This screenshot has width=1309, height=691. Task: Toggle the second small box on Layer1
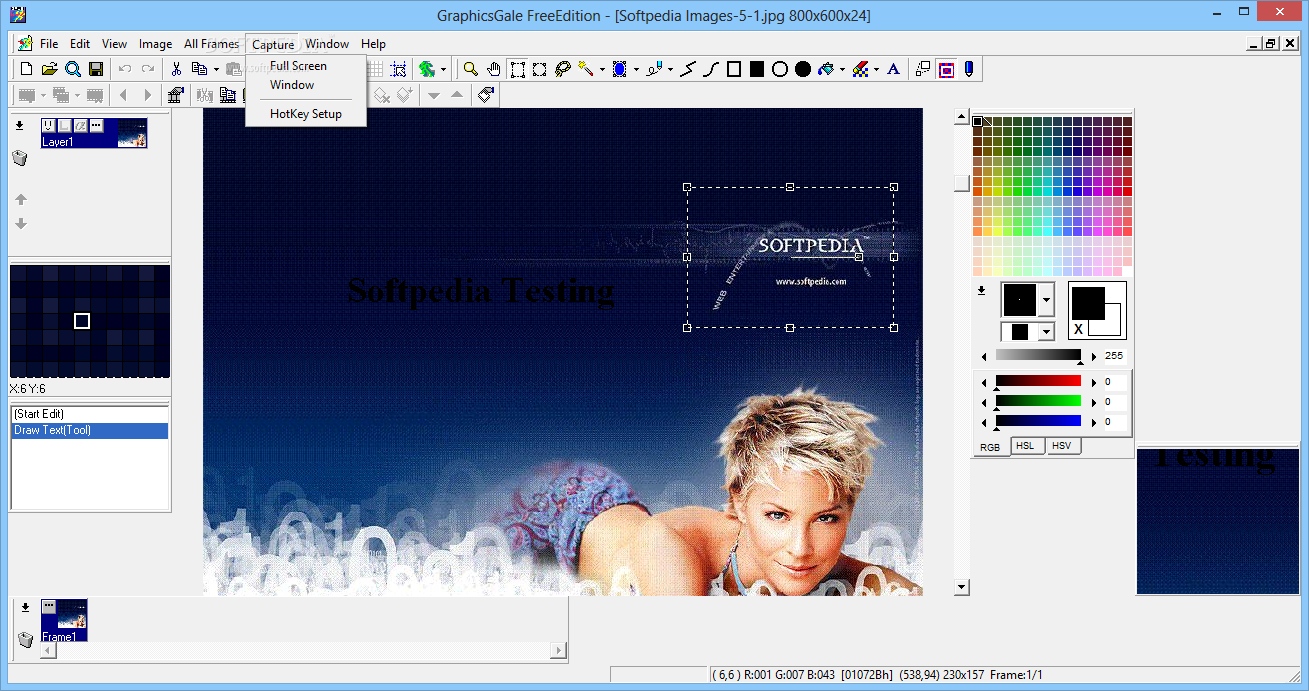(x=64, y=126)
